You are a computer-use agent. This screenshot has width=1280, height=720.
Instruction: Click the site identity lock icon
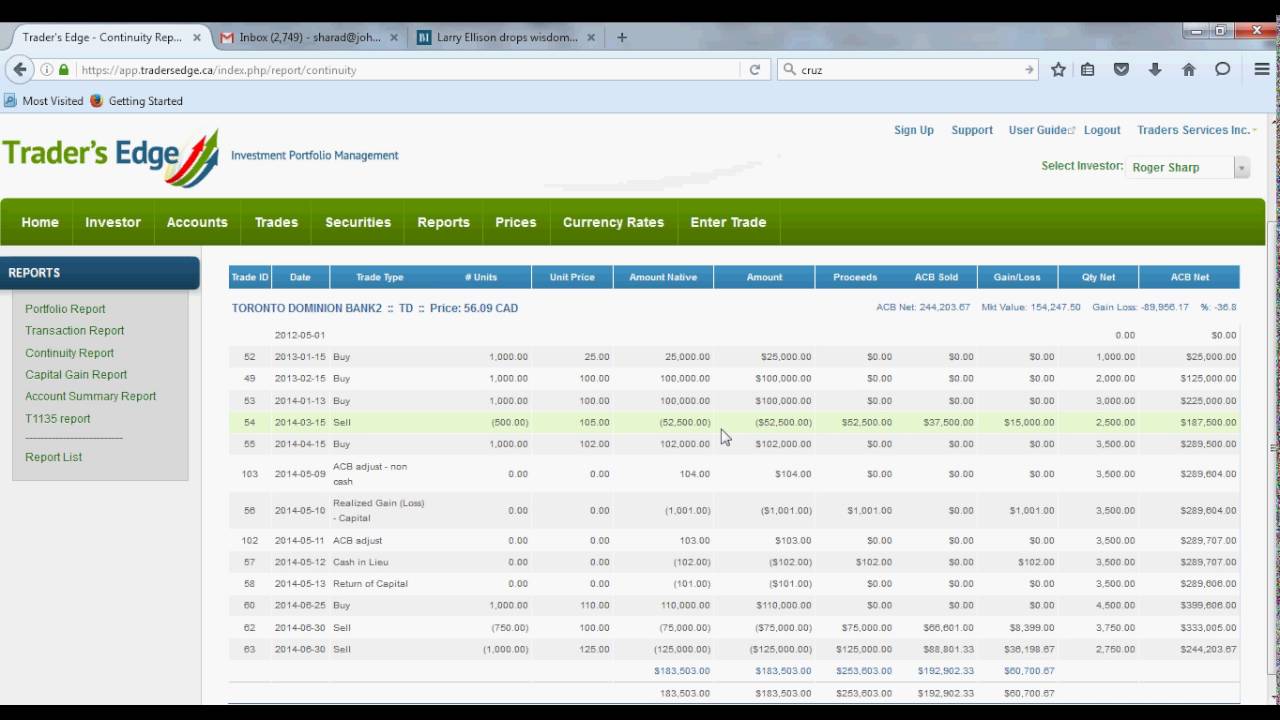[64, 70]
